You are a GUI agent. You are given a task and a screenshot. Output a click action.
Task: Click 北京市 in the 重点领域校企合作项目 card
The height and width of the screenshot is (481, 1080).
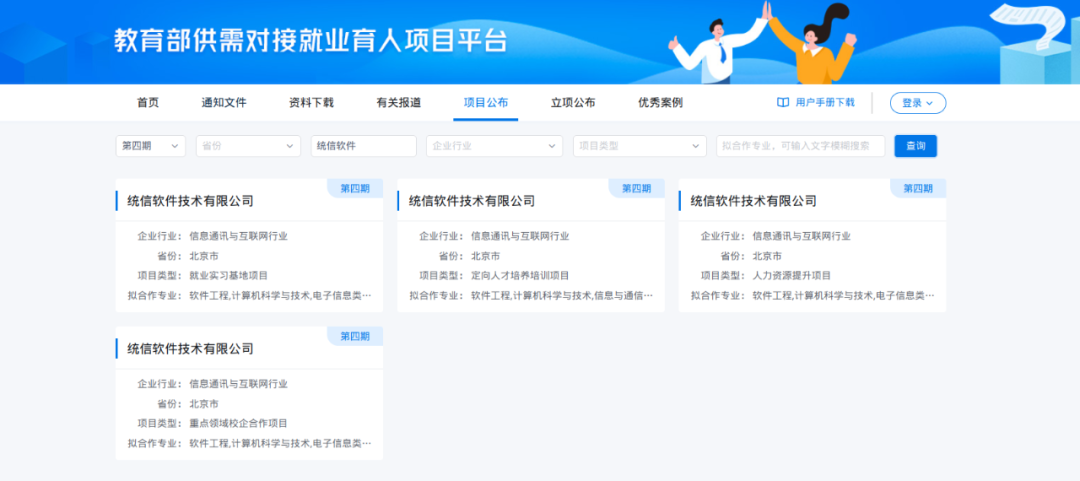pos(204,404)
